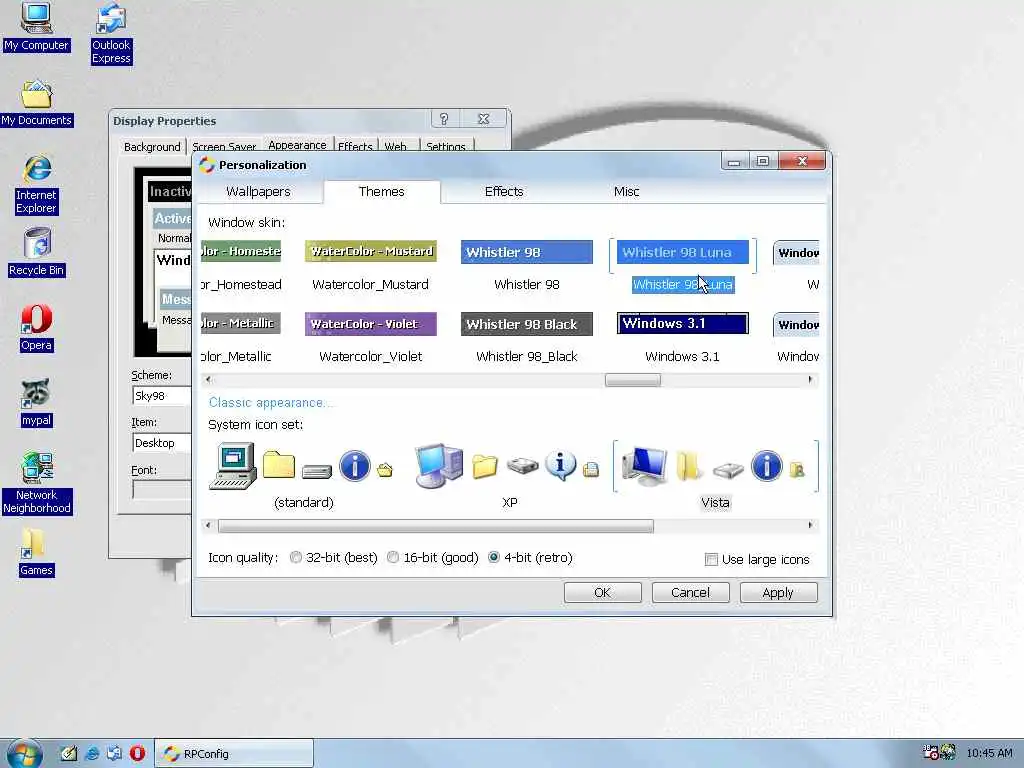Click the tray icons beside clock

939,753
